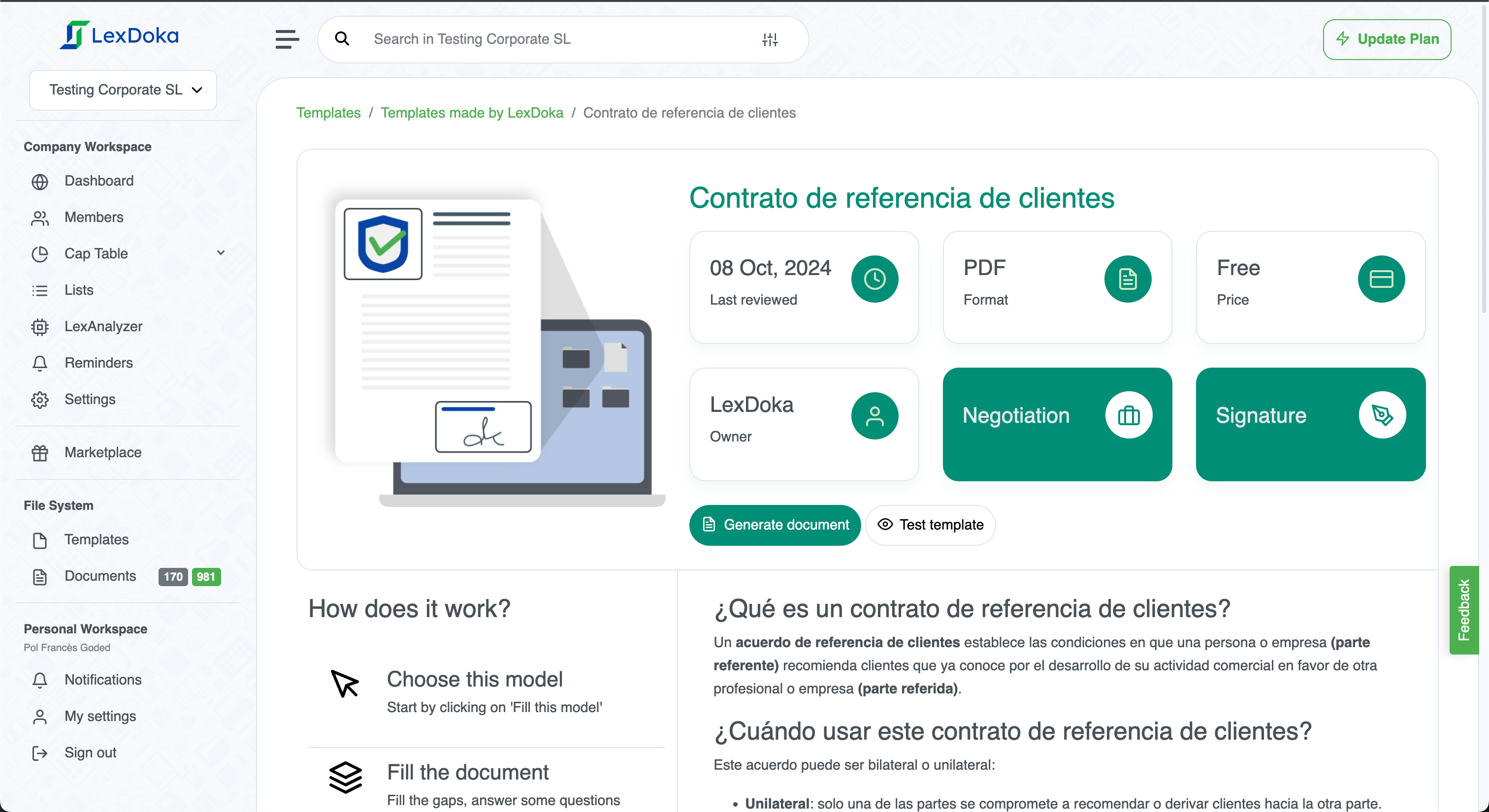This screenshot has width=1489, height=812.
Task: Open the green Feedback side tab
Action: click(1463, 610)
